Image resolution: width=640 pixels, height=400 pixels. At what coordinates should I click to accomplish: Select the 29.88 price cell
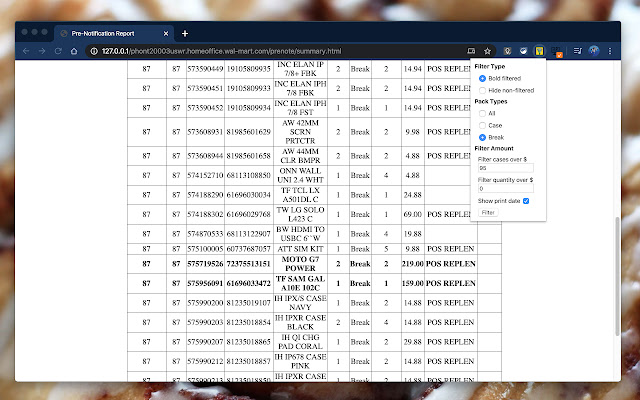pyautogui.click(x=413, y=342)
